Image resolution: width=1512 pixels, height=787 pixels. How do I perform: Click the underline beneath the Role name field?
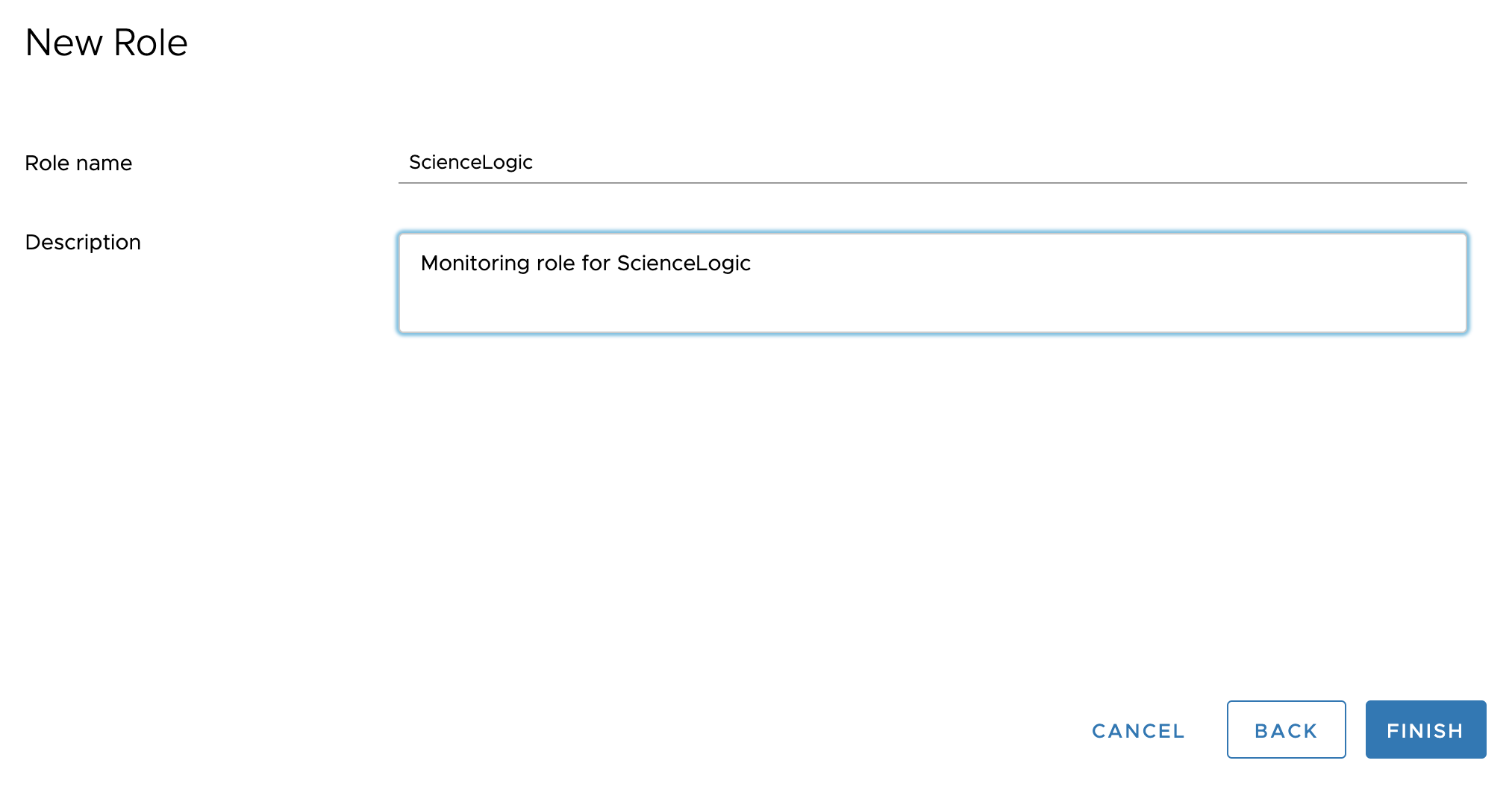click(x=931, y=182)
